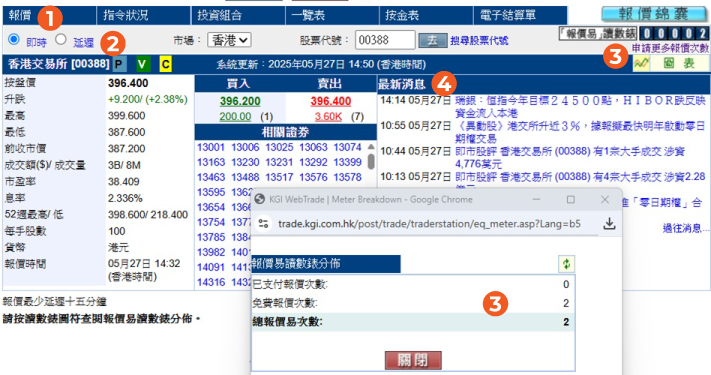711x375 pixels.
Task: Open related security 13025
Action: coord(279,147)
